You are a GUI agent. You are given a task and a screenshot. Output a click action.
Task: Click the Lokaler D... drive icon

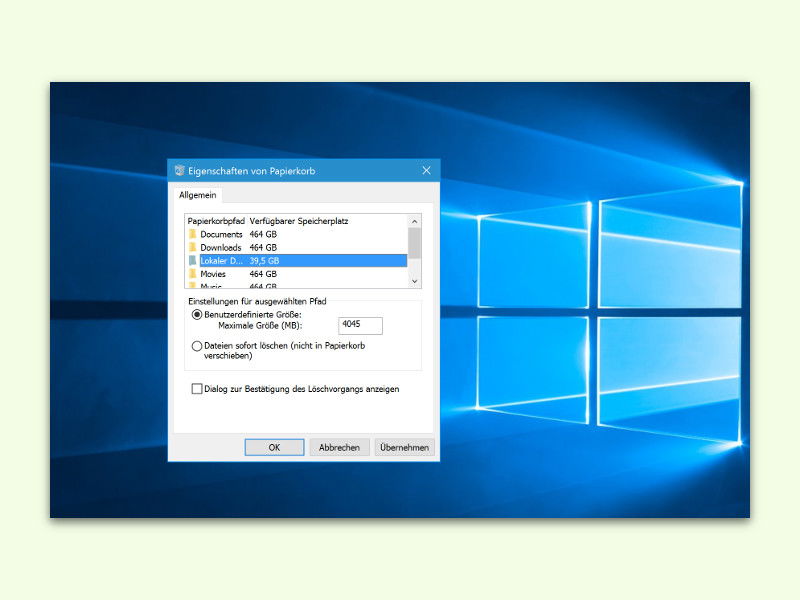coord(192,261)
